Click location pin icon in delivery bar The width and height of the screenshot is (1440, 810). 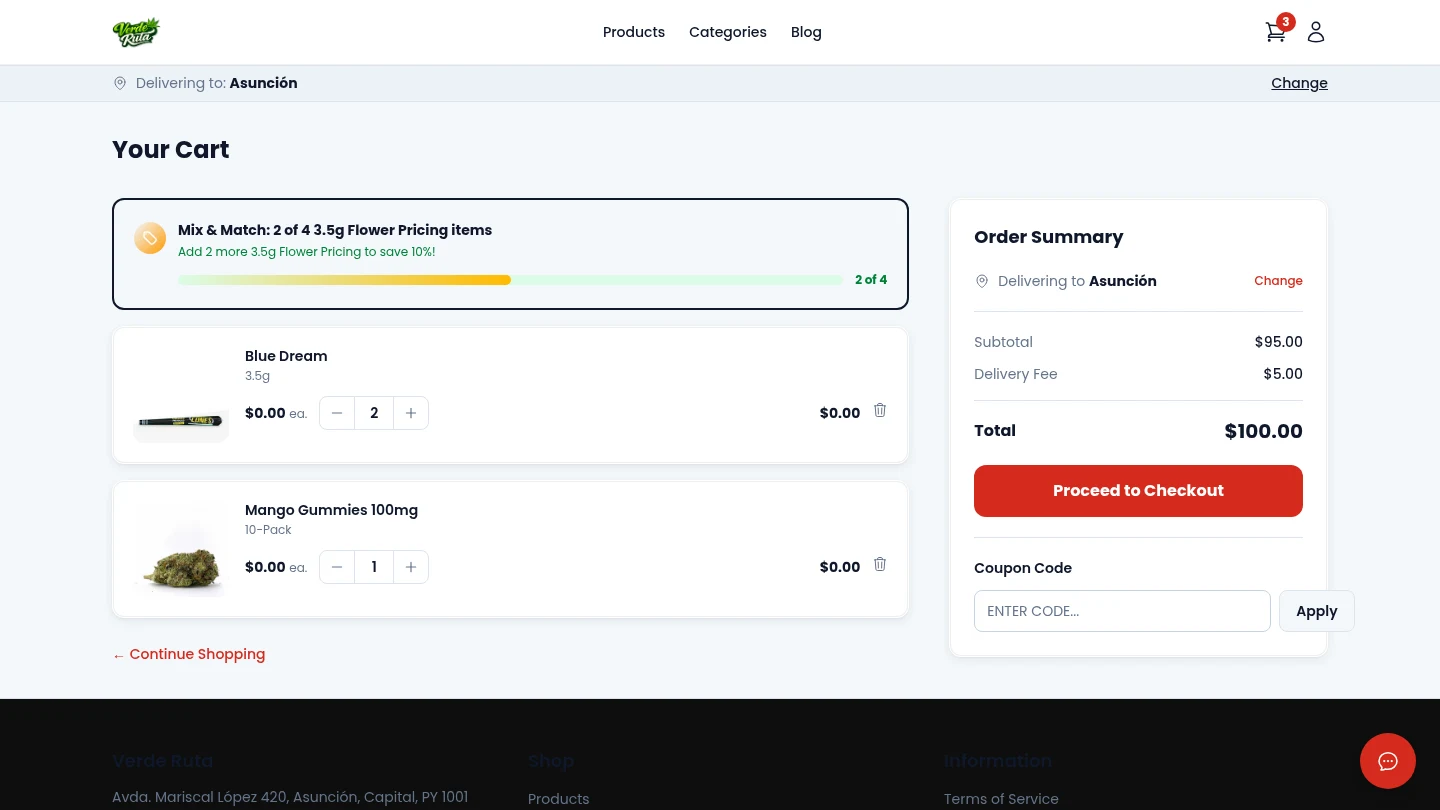click(120, 83)
